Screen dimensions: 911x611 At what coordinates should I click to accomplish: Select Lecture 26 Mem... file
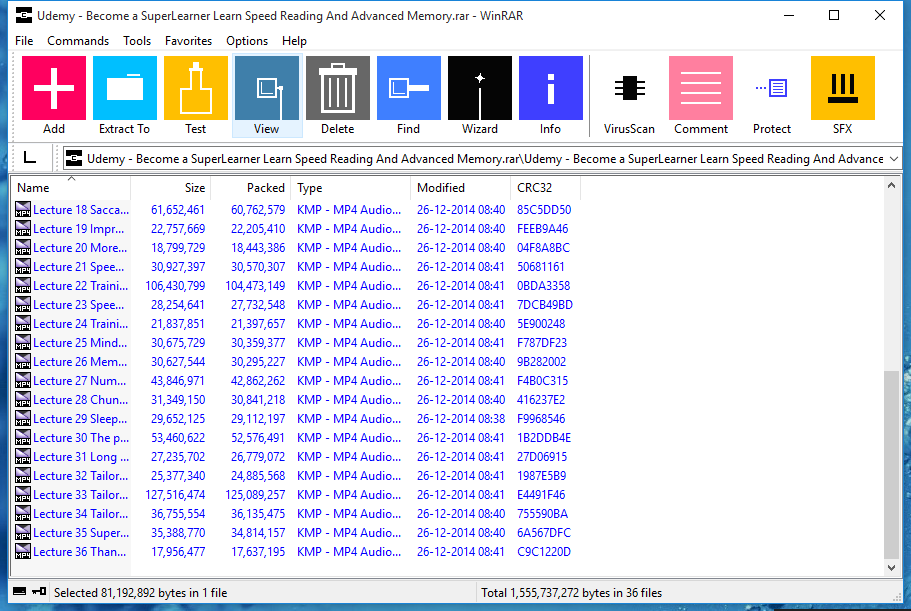tap(80, 361)
